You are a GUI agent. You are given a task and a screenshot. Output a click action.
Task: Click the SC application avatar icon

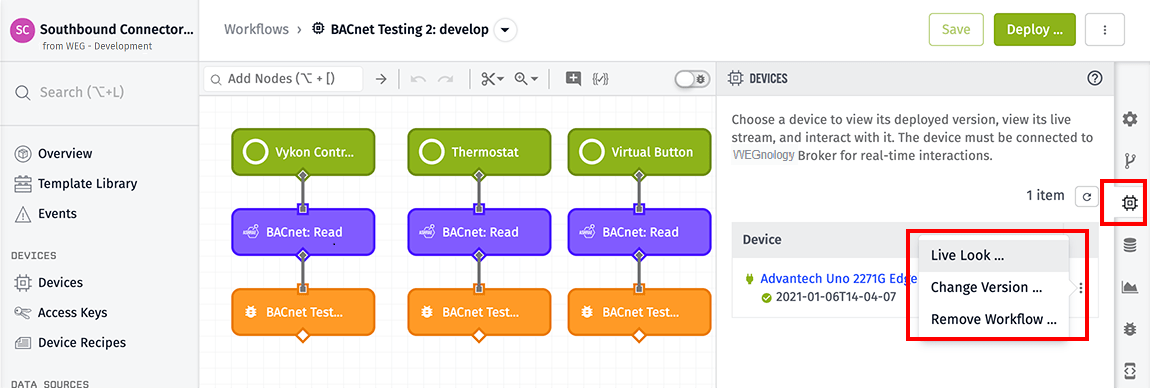[x=23, y=31]
